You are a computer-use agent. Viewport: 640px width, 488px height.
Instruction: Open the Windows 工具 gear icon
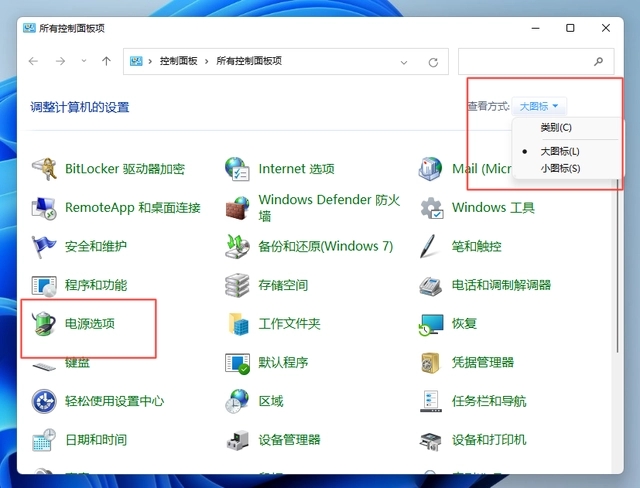431,208
